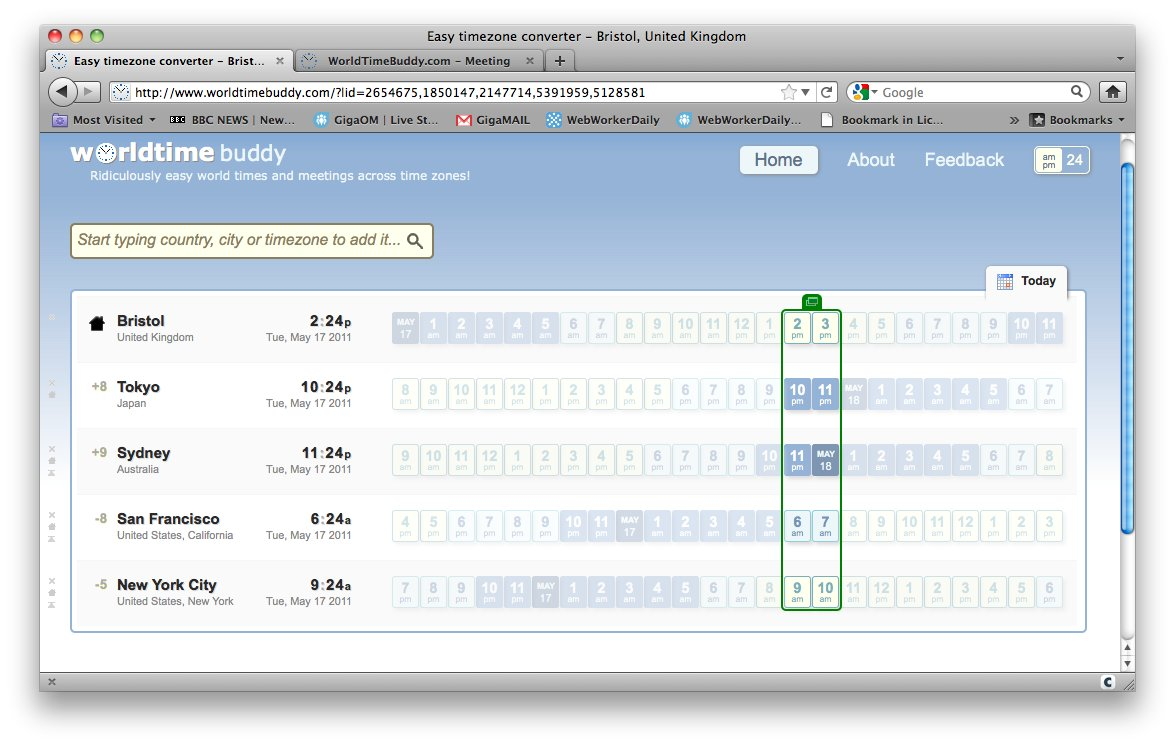Click the Bristol 2:24p current time
The width and height of the screenshot is (1175, 746).
click(330, 321)
